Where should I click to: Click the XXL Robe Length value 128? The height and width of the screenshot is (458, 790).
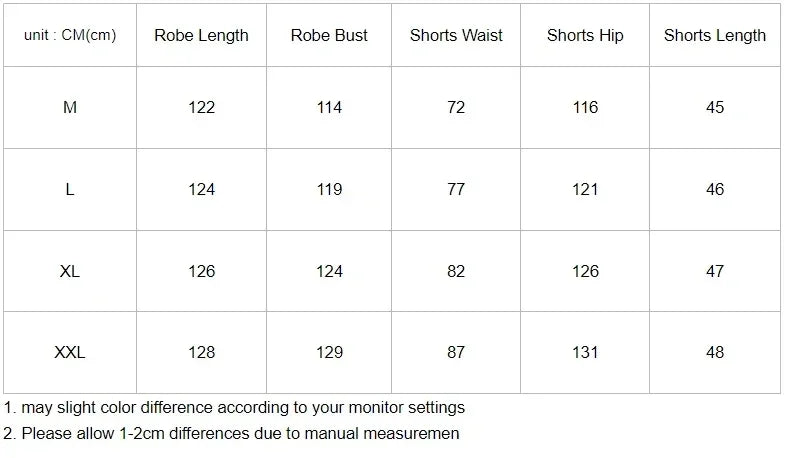tap(201, 352)
